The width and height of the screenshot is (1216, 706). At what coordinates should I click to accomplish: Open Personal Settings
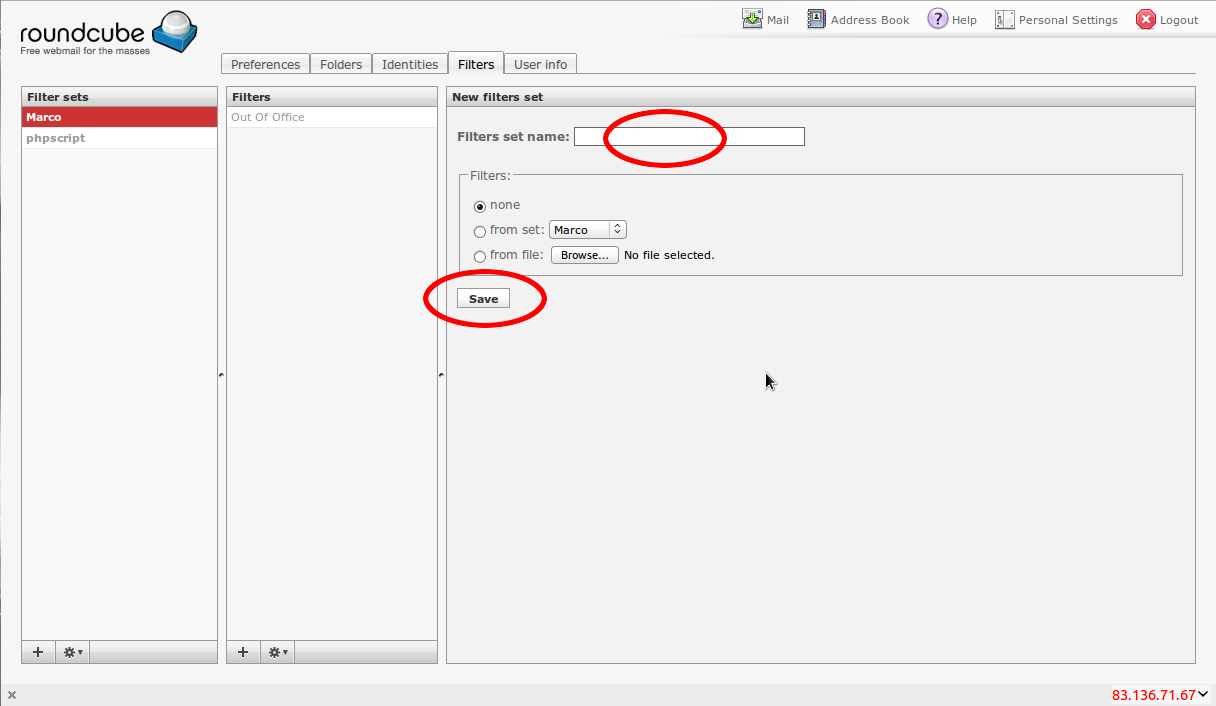pos(1056,19)
